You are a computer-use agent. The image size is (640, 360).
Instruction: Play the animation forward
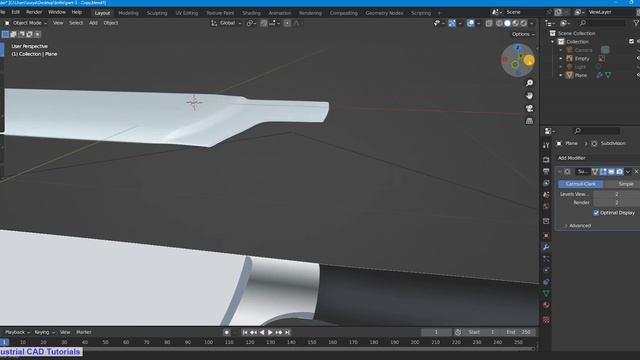tap(270, 332)
